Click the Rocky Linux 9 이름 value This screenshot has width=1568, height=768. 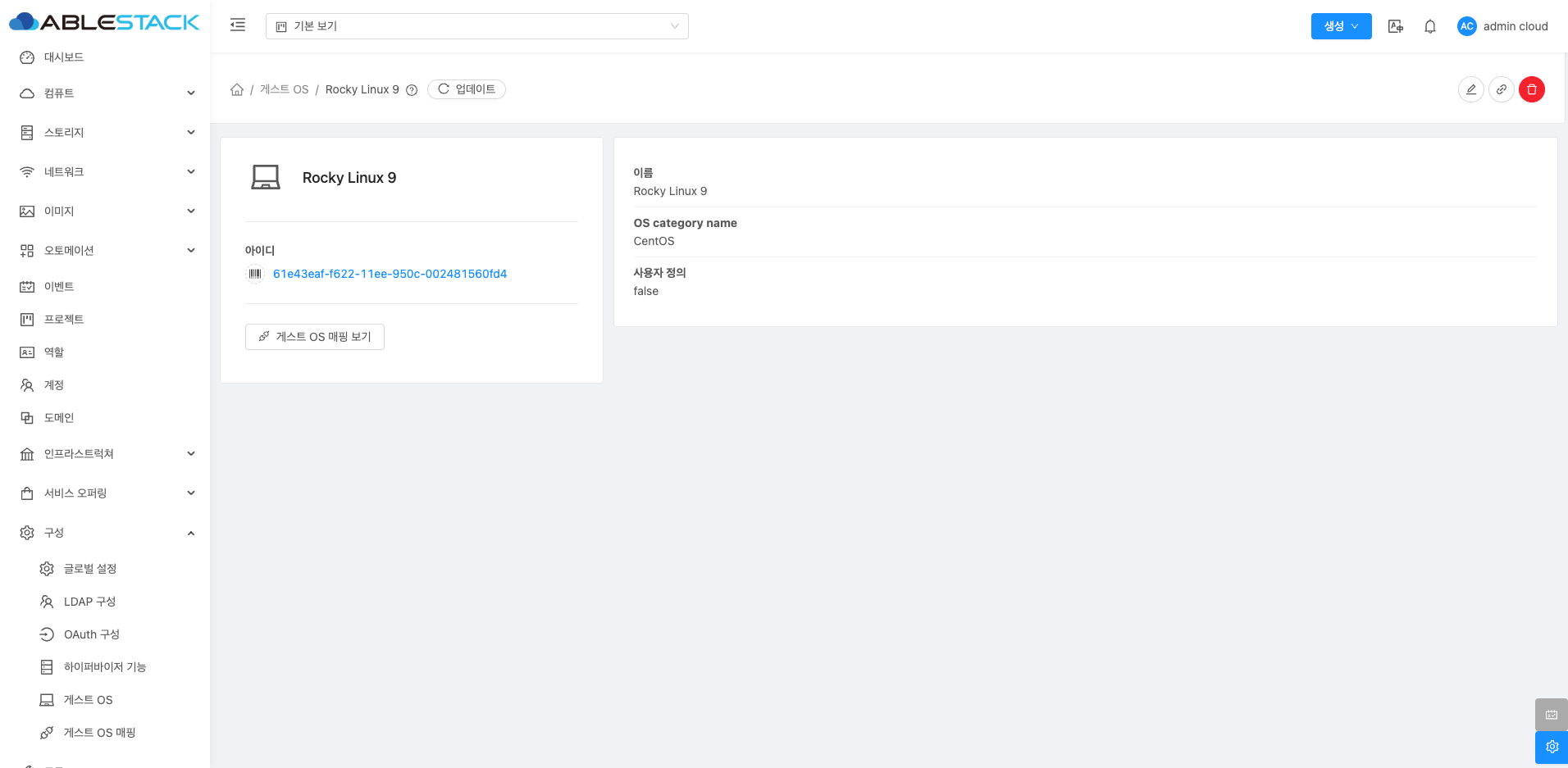[x=670, y=191]
